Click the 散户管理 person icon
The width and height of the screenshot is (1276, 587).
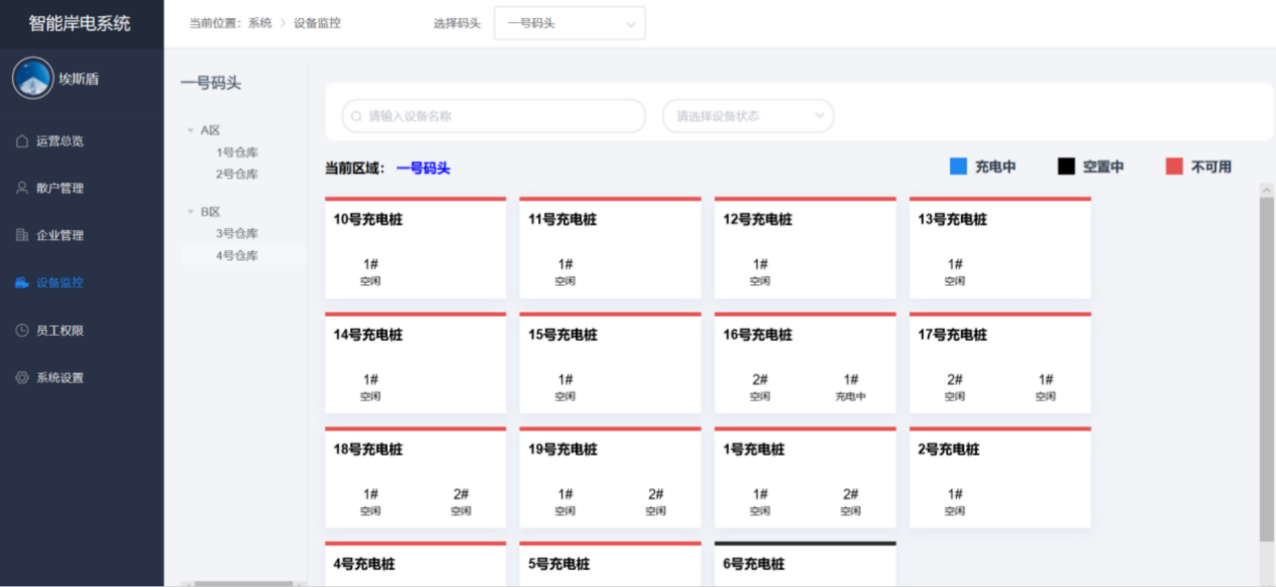[x=22, y=188]
